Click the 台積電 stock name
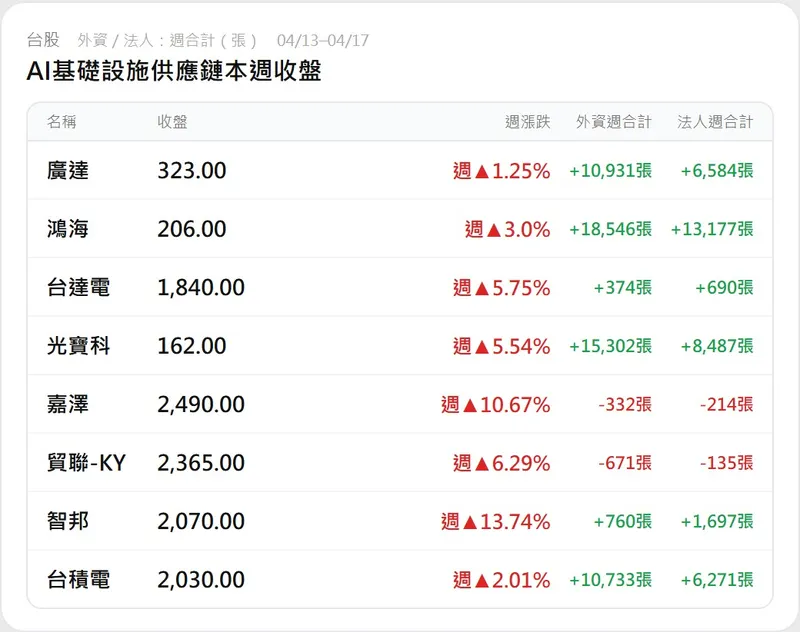 pyautogui.click(x=78, y=580)
